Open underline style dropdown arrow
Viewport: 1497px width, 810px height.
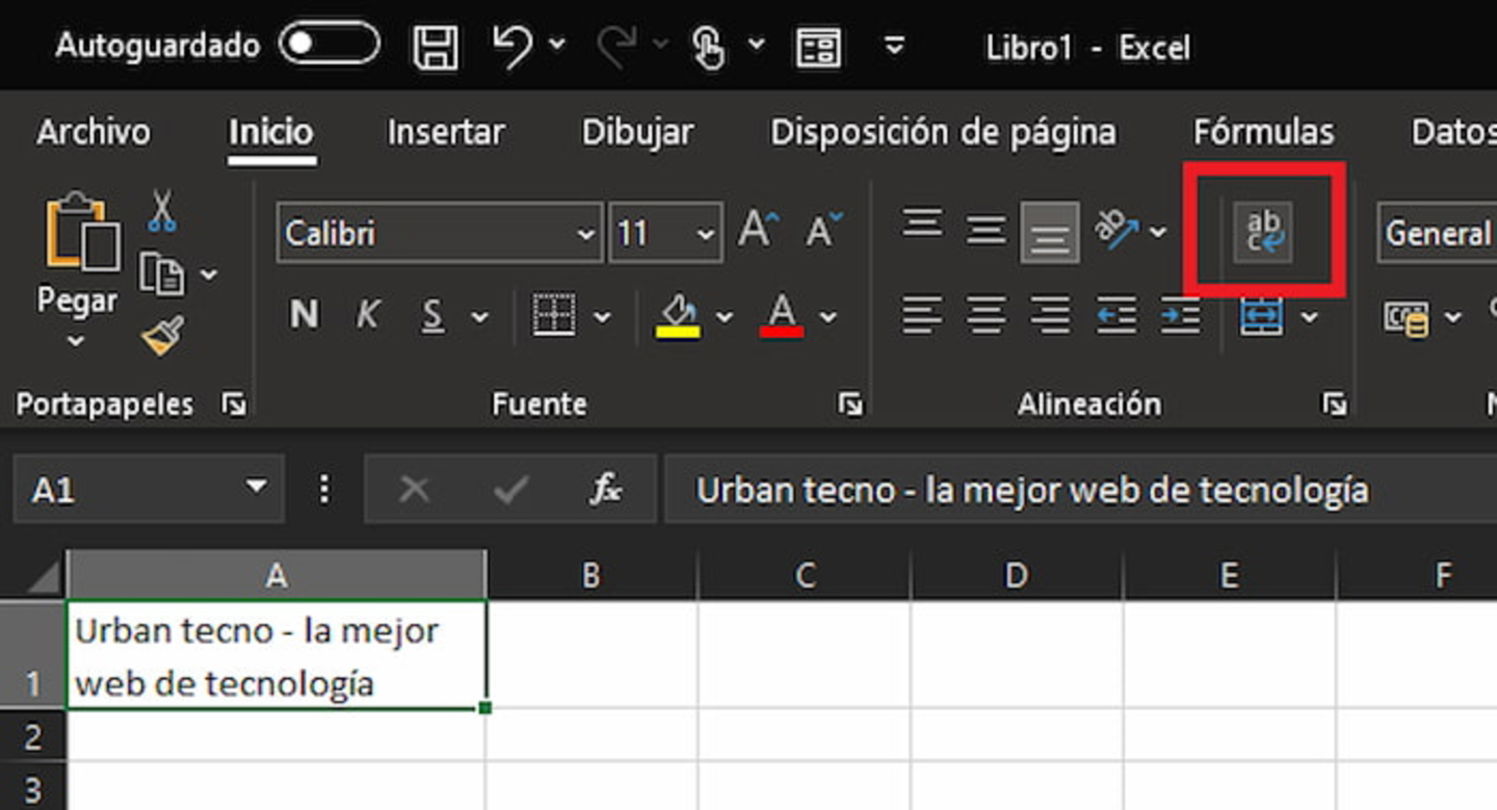point(480,317)
